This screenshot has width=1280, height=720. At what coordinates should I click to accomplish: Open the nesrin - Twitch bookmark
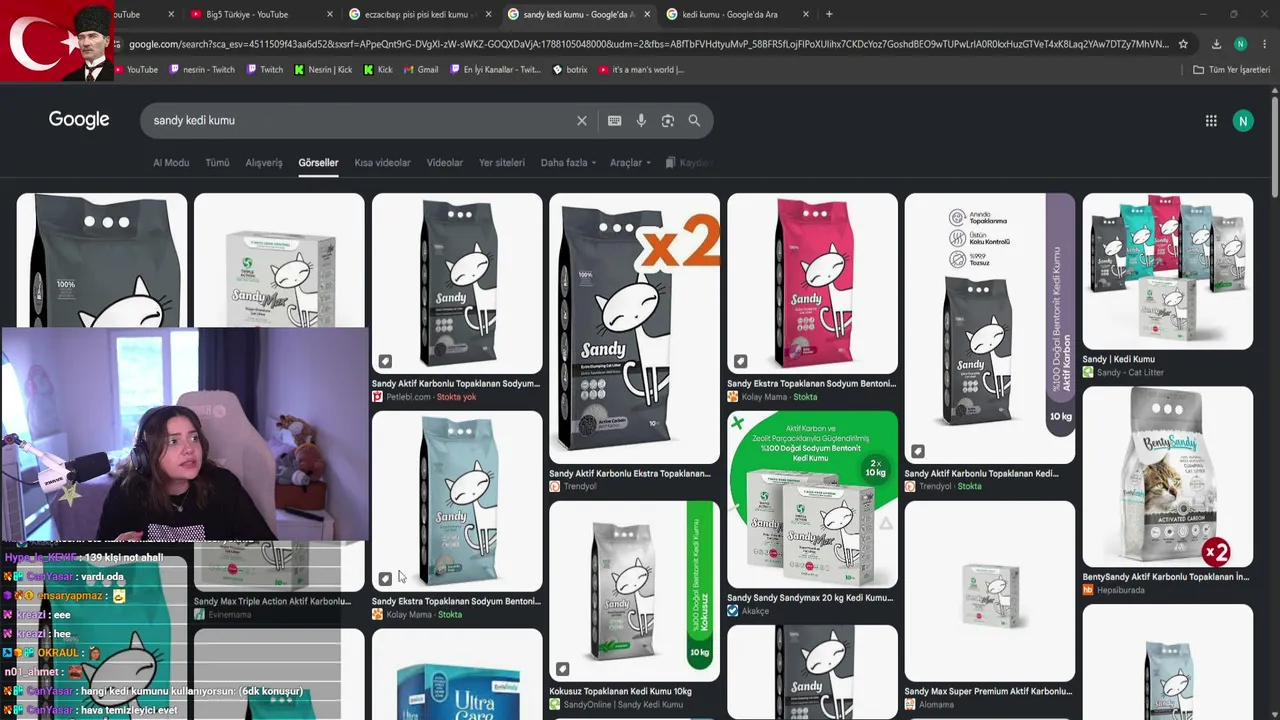pyautogui.click(x=202, y=70)
